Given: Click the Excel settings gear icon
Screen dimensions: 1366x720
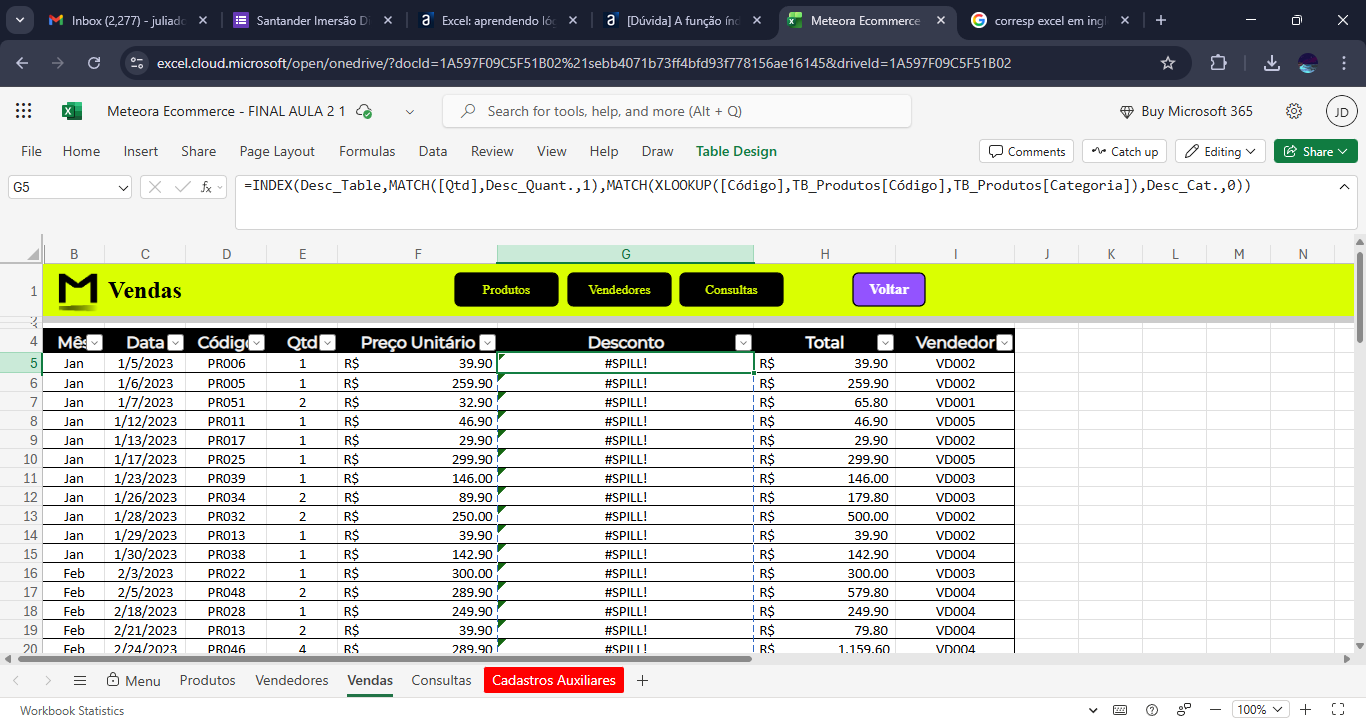Looking at the screenshot, I should [1294, 111].
